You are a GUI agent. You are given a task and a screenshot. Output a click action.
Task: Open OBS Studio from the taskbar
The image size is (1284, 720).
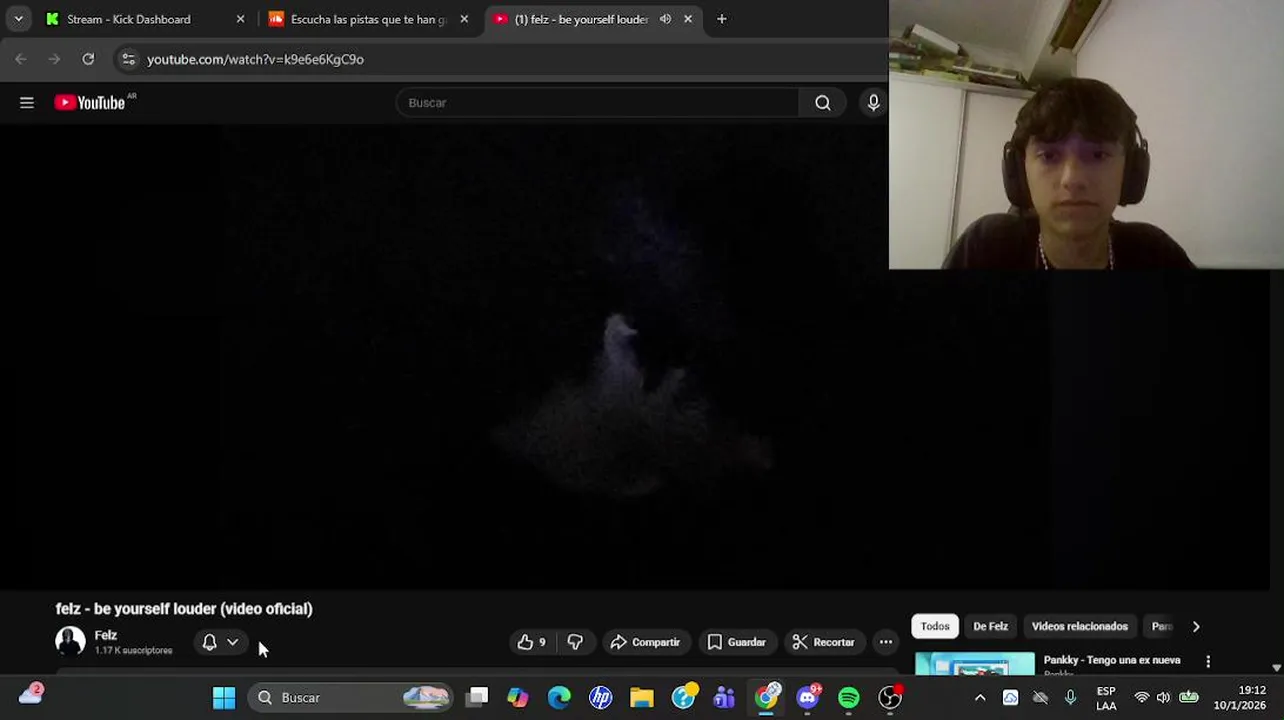tap(890, 697)
